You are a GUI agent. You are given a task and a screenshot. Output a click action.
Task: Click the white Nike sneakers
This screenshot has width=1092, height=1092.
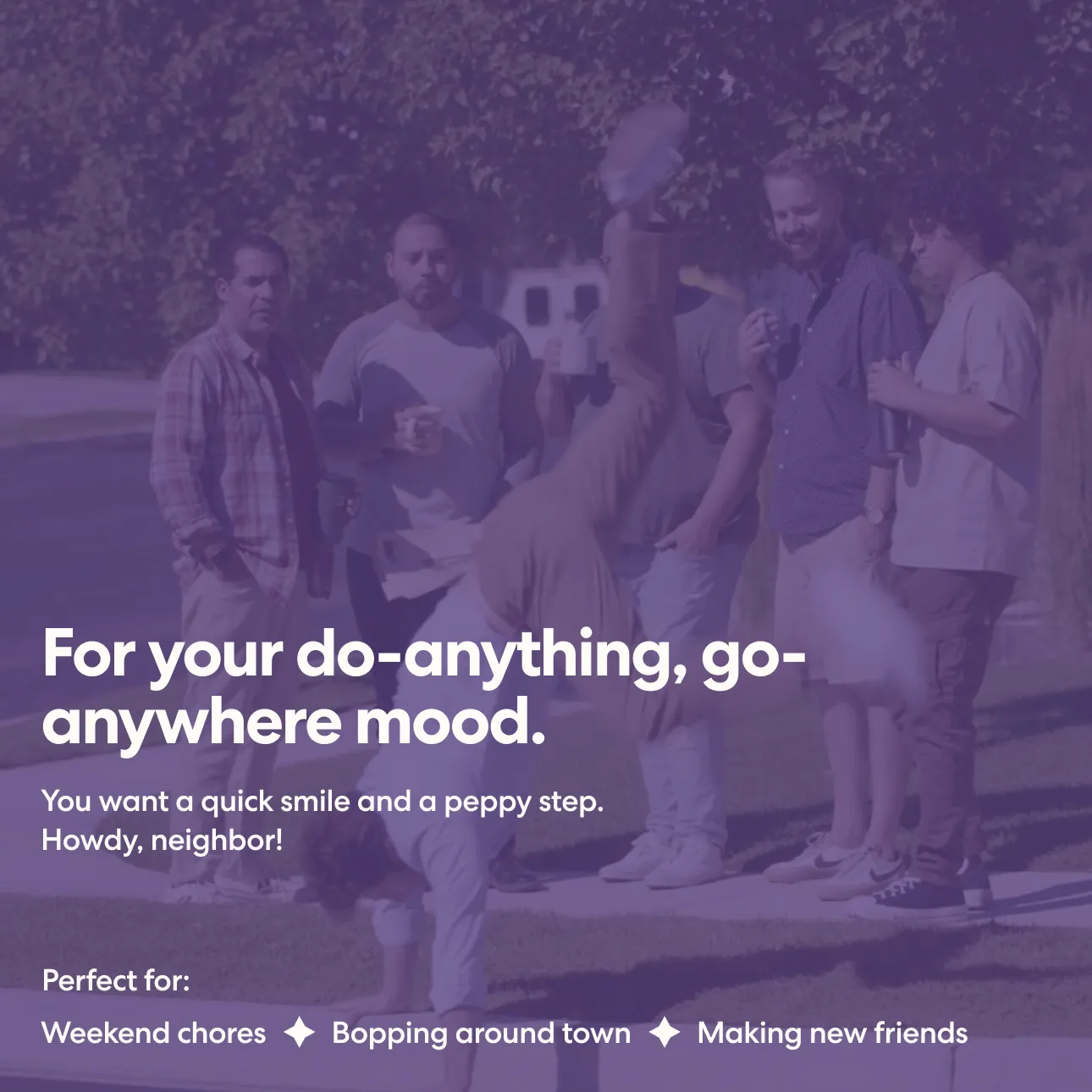point(838,866)
